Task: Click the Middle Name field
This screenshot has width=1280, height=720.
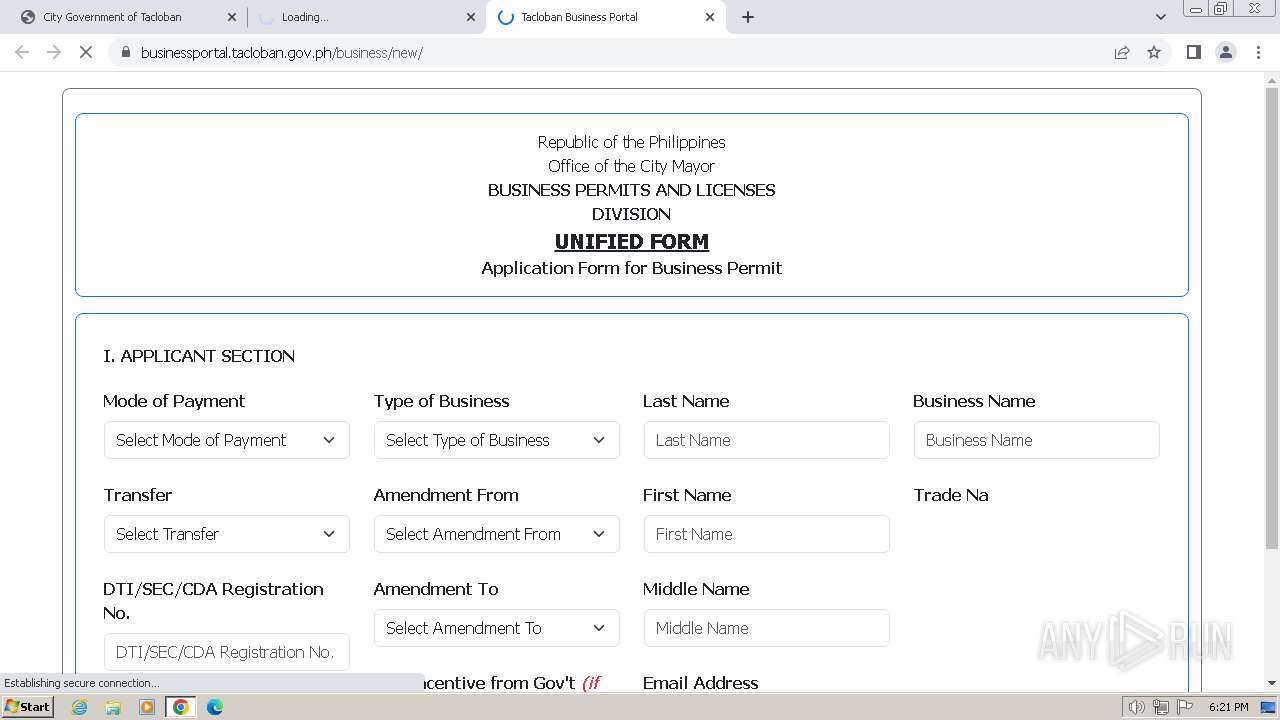Action: click(767, 628)
